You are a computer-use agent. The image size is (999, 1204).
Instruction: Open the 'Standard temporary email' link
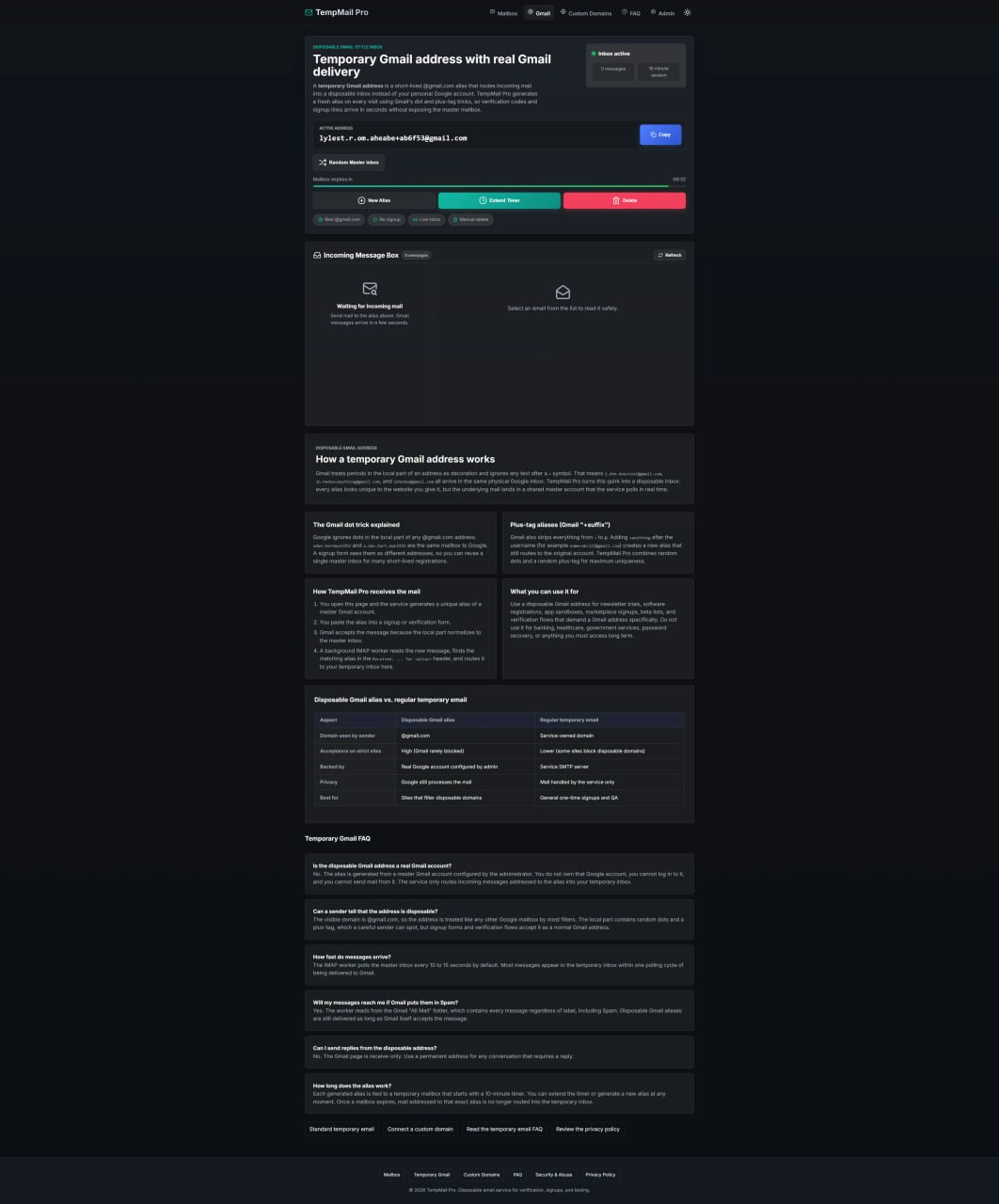click(x=341, y=1129)
